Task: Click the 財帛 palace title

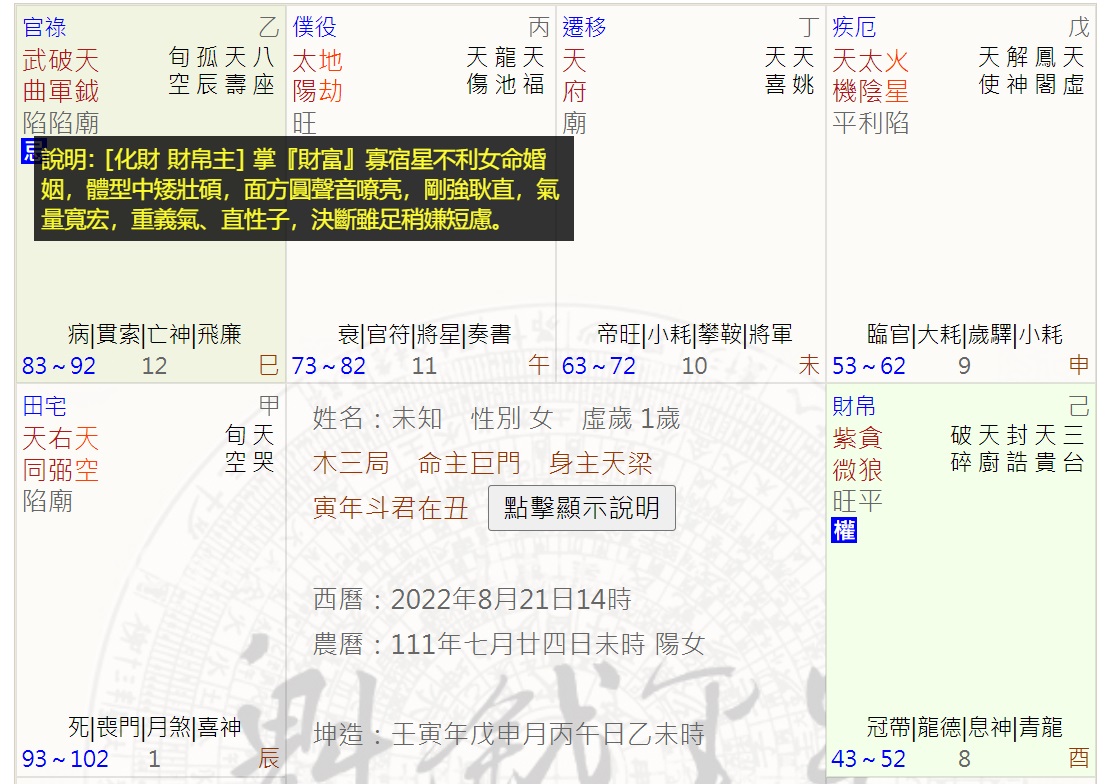Action: [854, 406]
